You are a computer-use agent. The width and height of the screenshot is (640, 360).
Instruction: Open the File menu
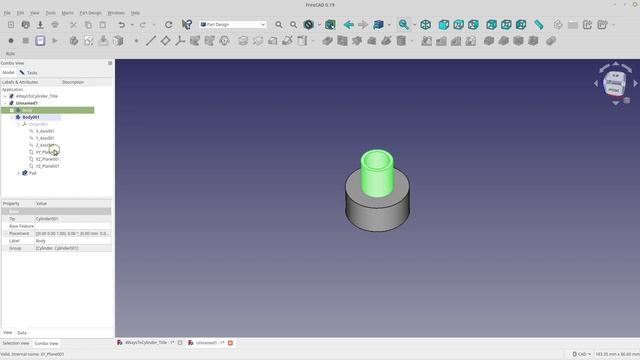7,13
